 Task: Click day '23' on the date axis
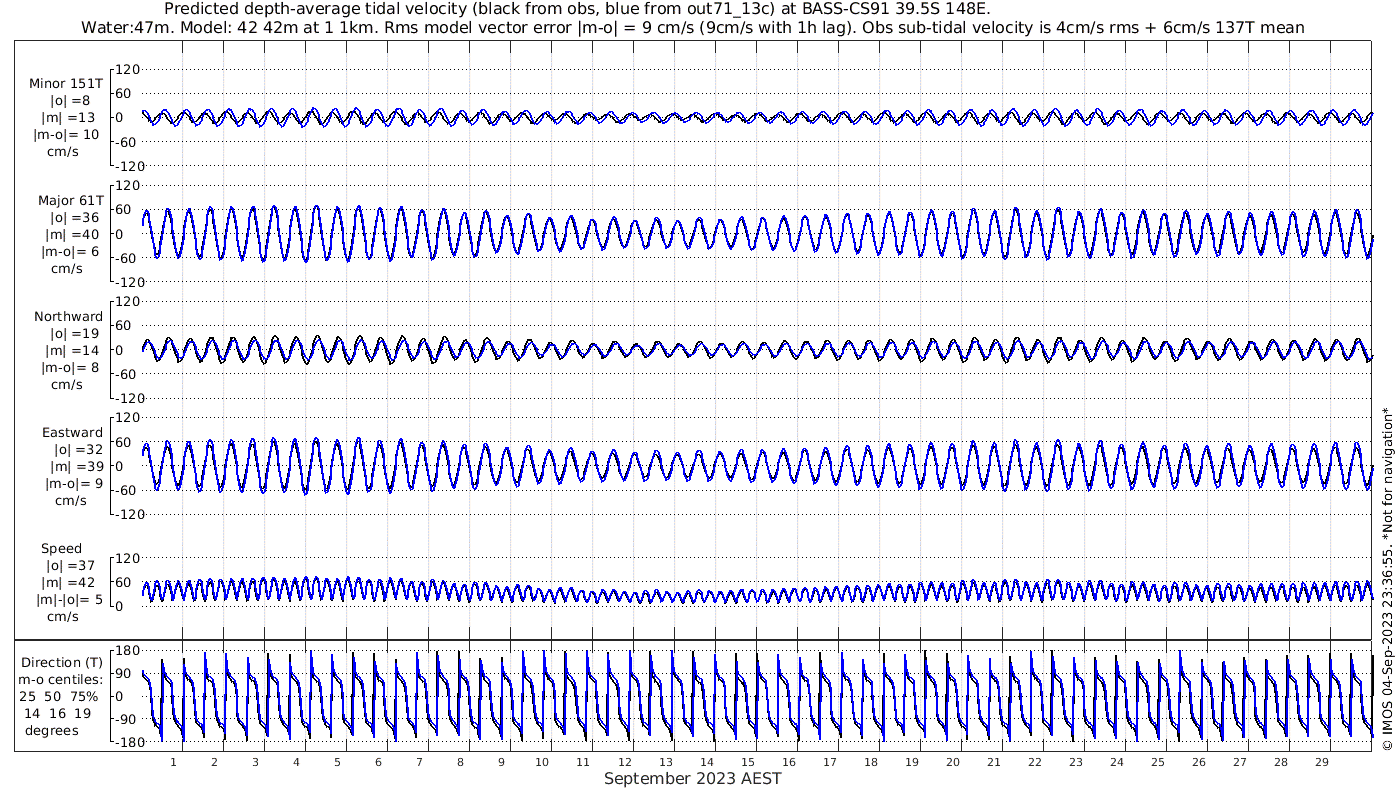[1075, 762]
